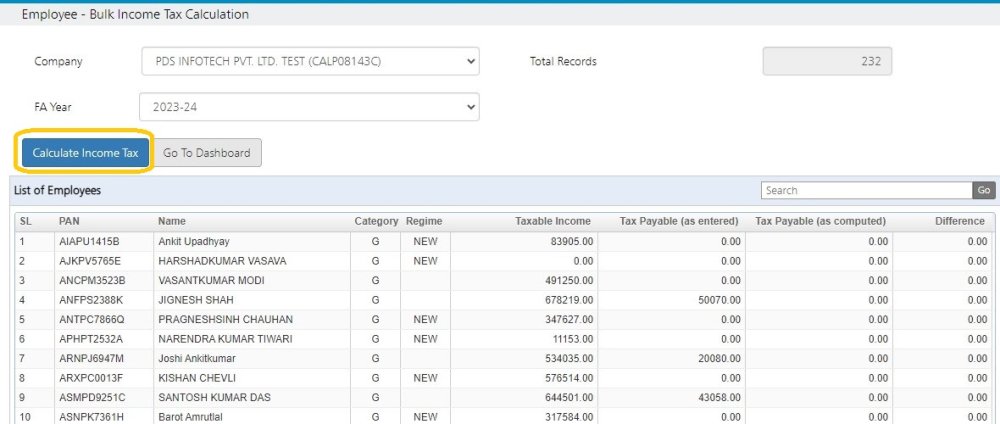Select the name SANTOSH KUMAR DAS
This screenshot has width=1000, height=424.
tap(214, 397)
